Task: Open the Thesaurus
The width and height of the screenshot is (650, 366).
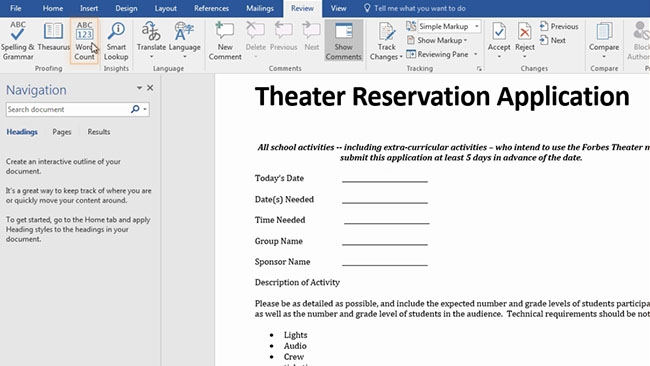Action: (x=53, y=37)
